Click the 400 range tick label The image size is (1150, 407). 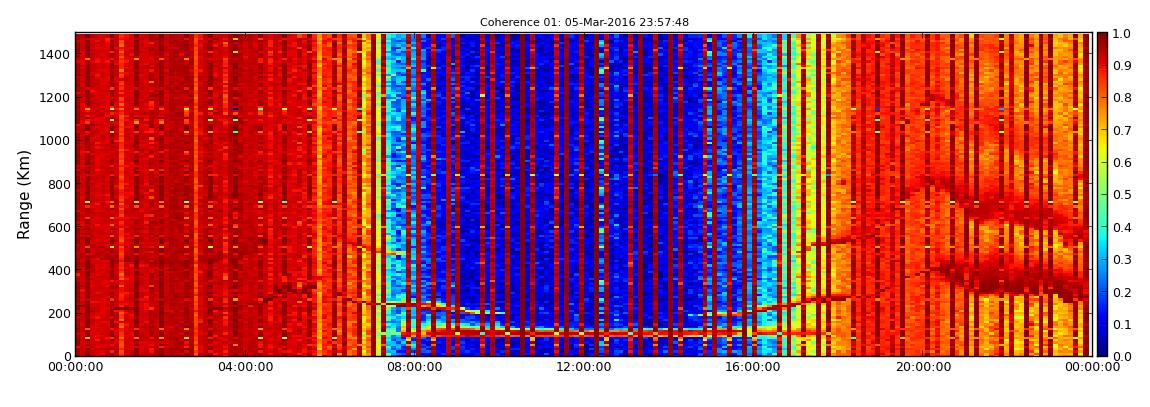pyautogui.click(x=59, y=271)
